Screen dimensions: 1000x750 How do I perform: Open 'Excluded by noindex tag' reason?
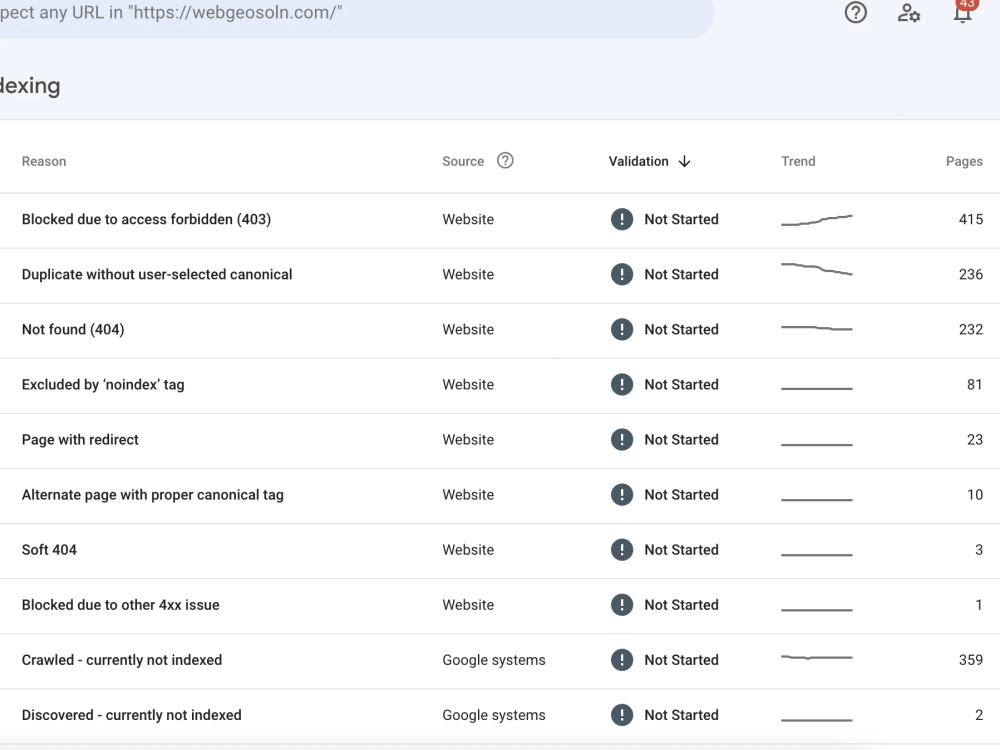click(103, 385)
